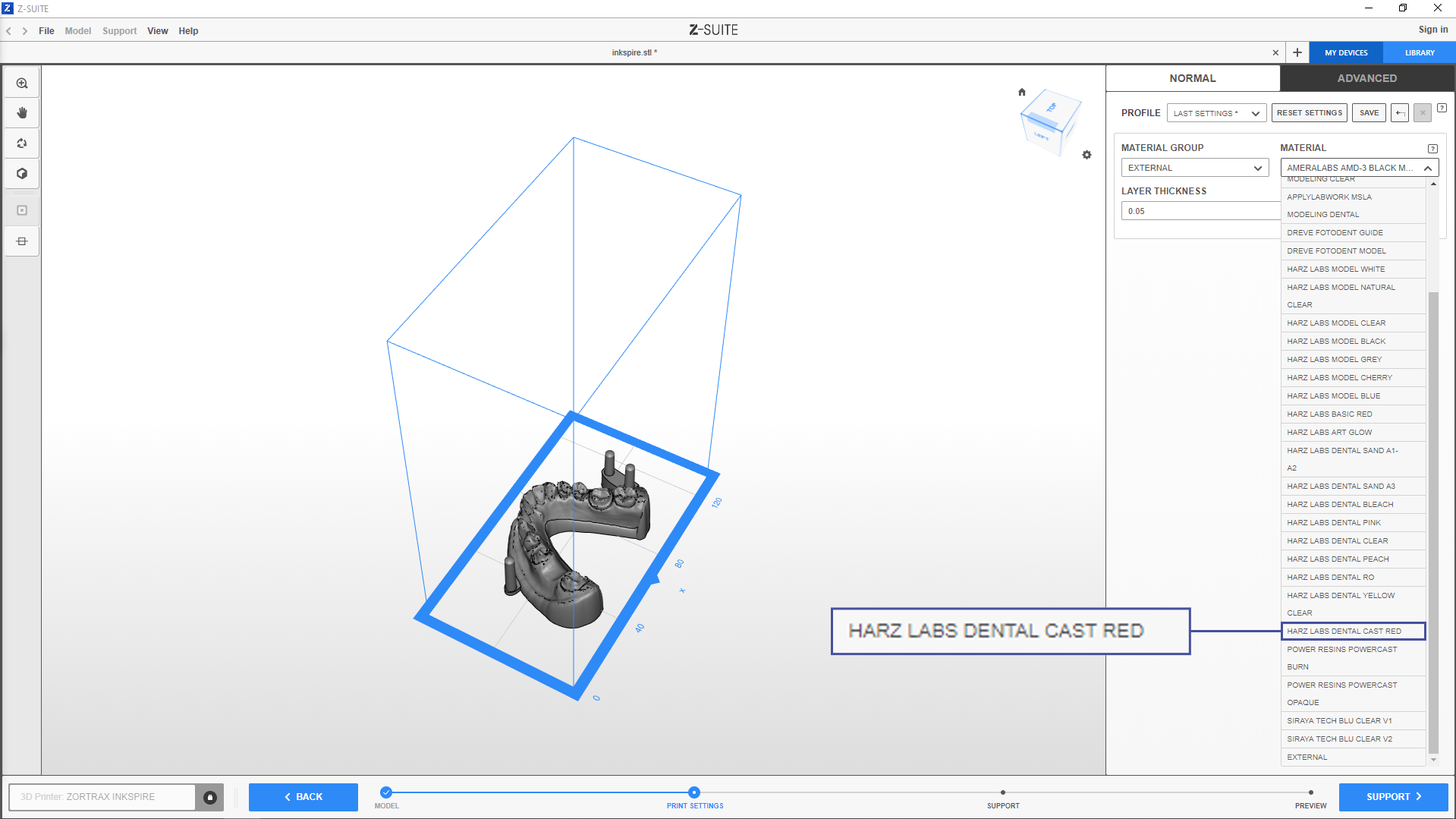This screenshot has width=1456, height=819.
Task: Click the 3D cube view mode icon
Action: click(x=22, y=174)
